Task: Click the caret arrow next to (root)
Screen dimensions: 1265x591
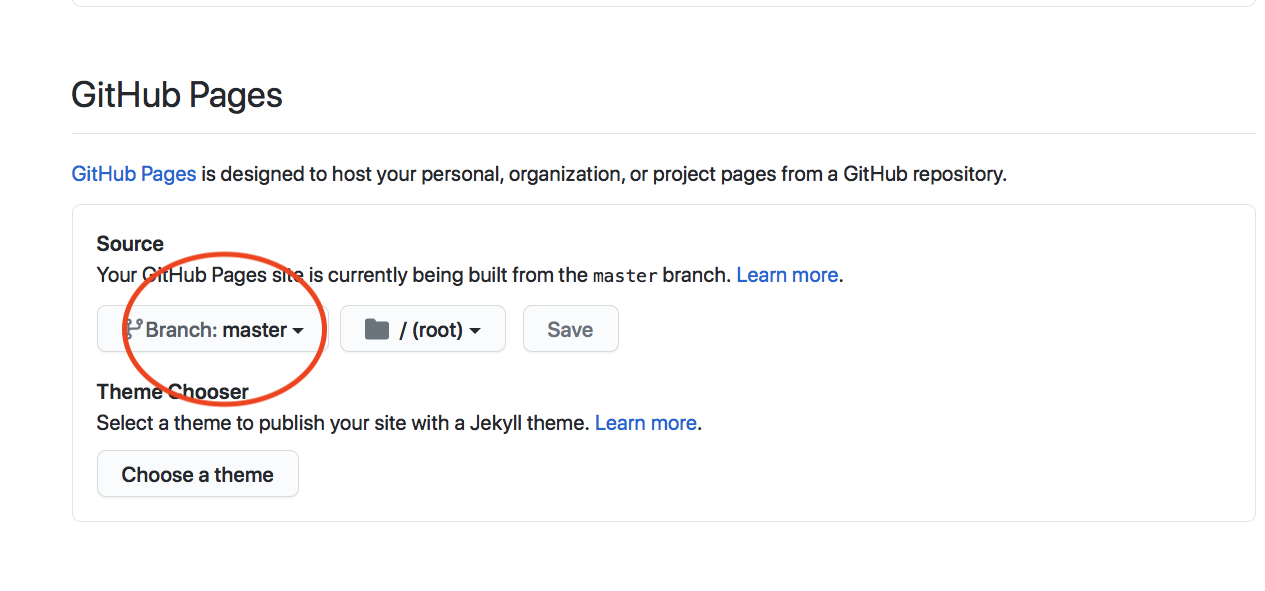Action: pos(474,331)
